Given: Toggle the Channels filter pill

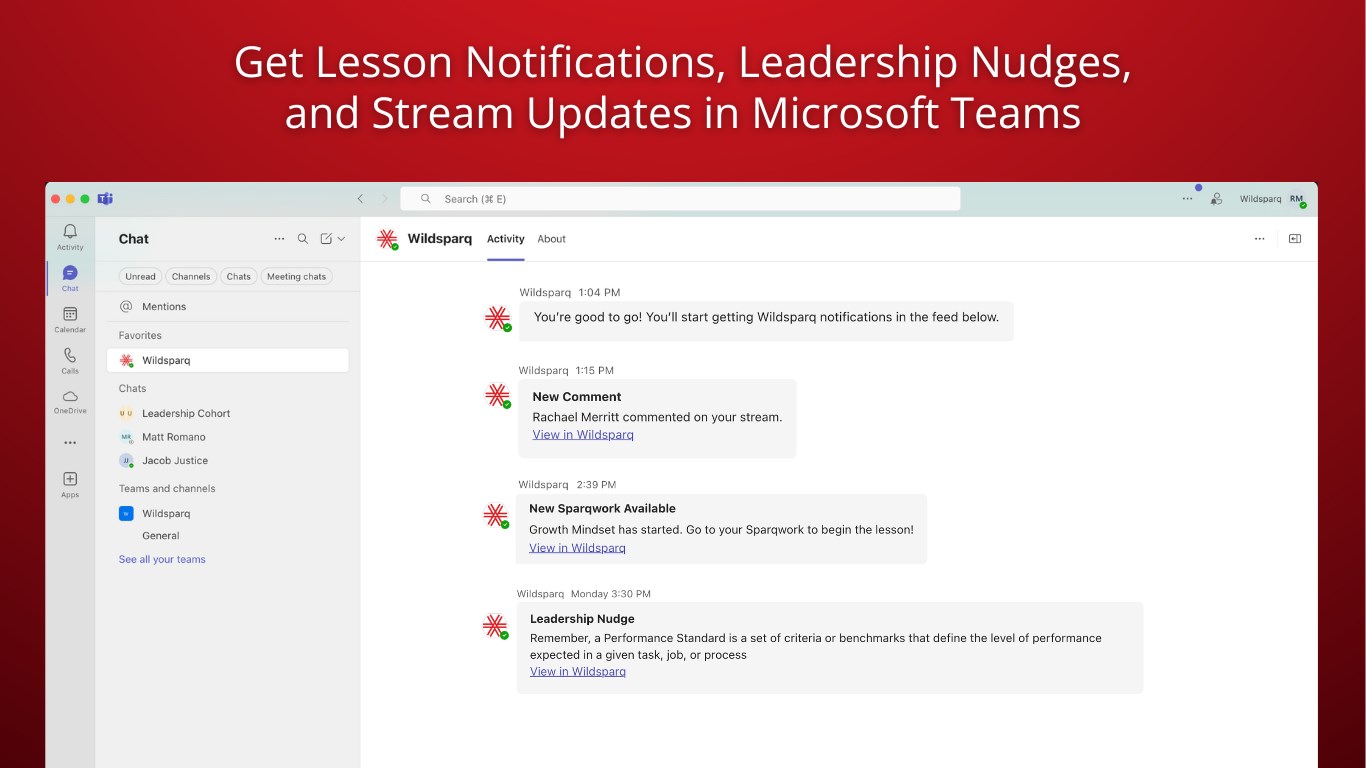Looking at the screenshot, I should (191, 277).
